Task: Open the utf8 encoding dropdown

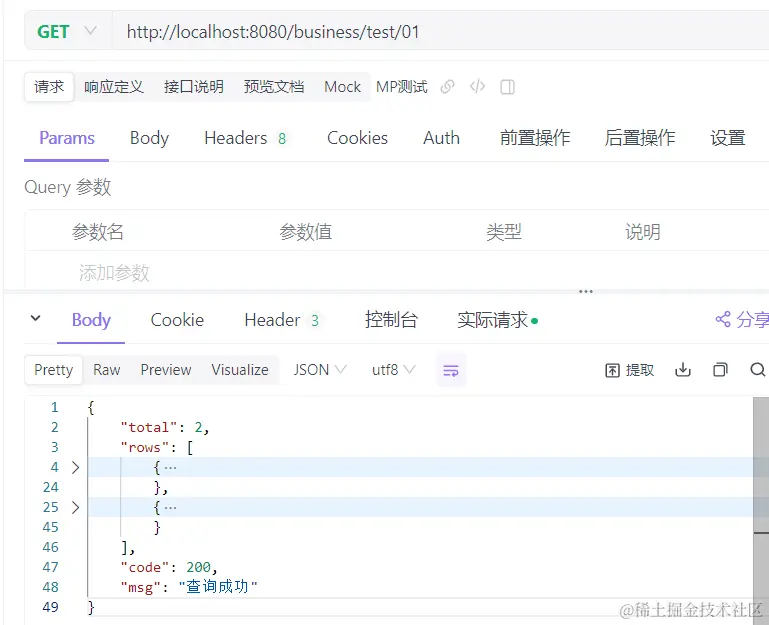Action: click(393, 370)
